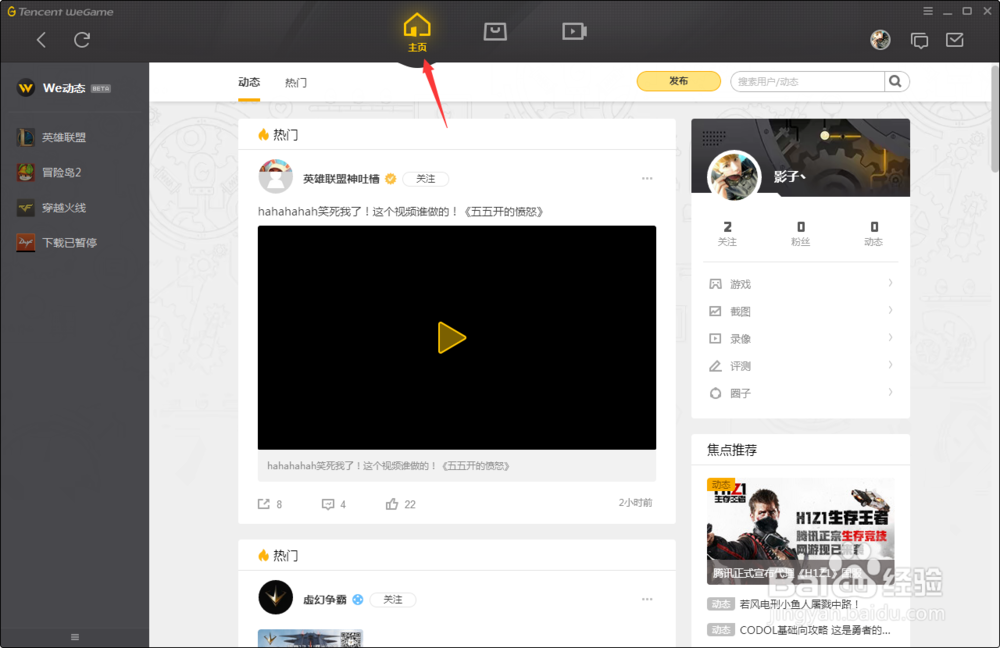
Task: Click the 搜索用户/动态 search field
Action: (809, 82)
